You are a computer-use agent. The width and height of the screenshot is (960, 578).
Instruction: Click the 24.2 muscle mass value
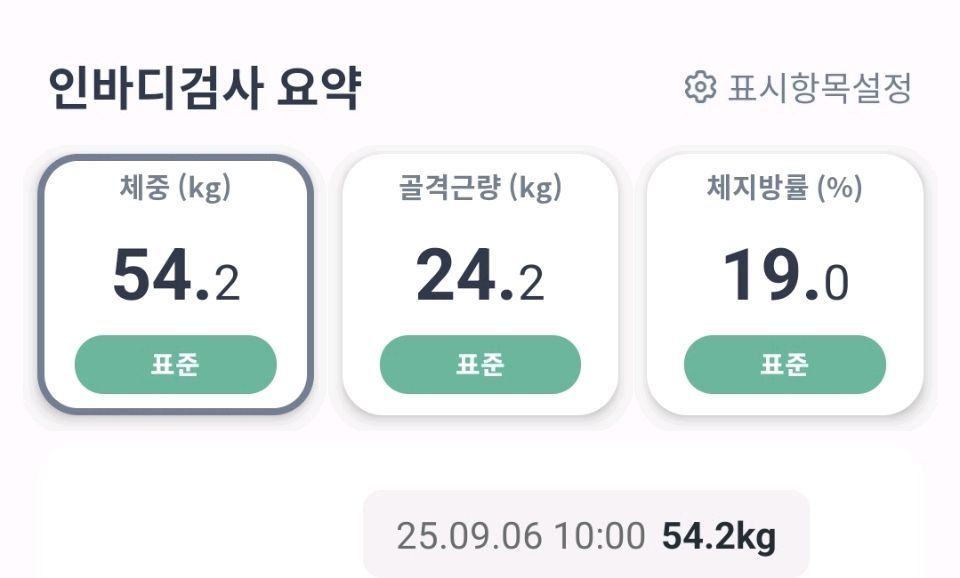coord(480,275)
